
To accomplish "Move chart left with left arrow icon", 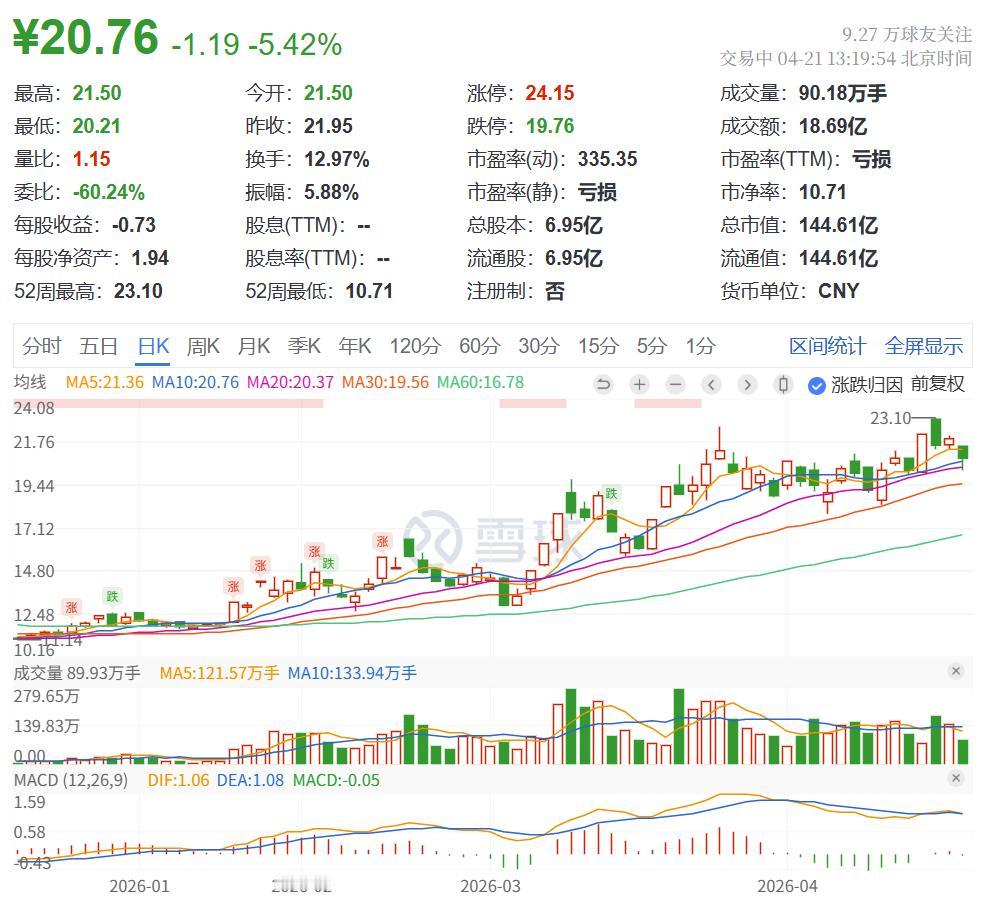I will click(x=711, y=384).
